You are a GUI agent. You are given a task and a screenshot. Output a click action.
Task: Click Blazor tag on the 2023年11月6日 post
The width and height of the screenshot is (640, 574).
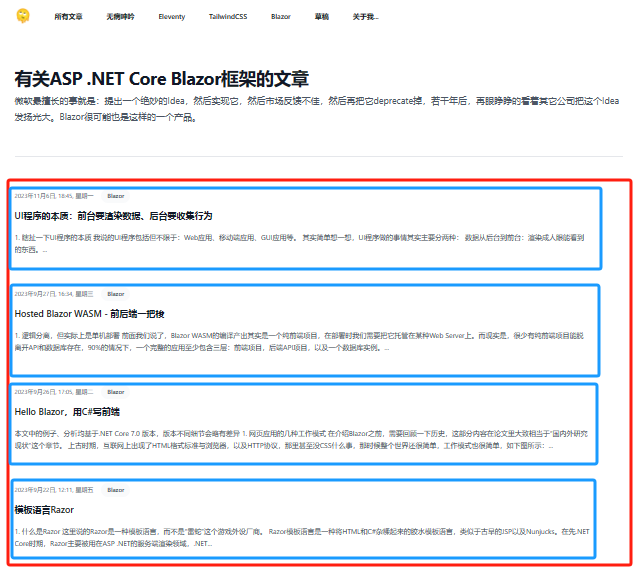pyautogui.click(x=116, y=196)
